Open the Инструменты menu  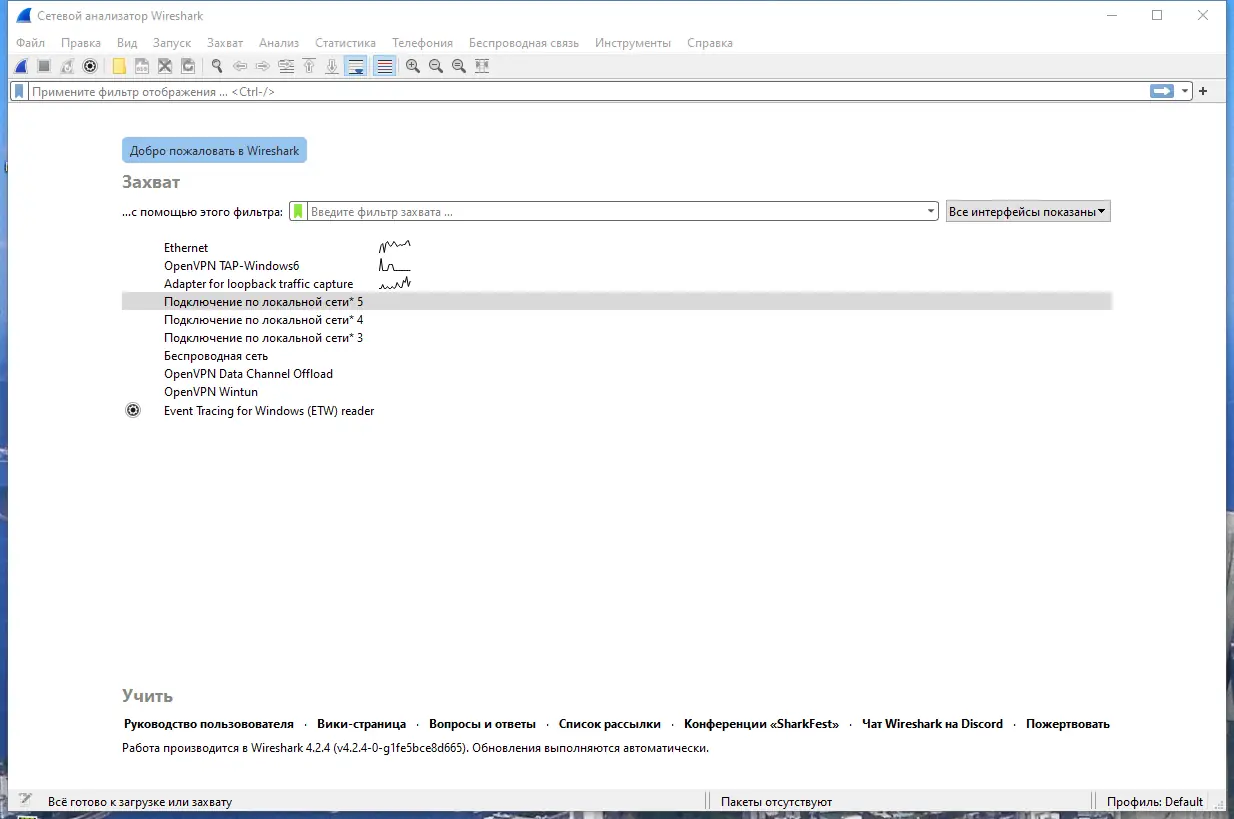click(x=633, y=43)
